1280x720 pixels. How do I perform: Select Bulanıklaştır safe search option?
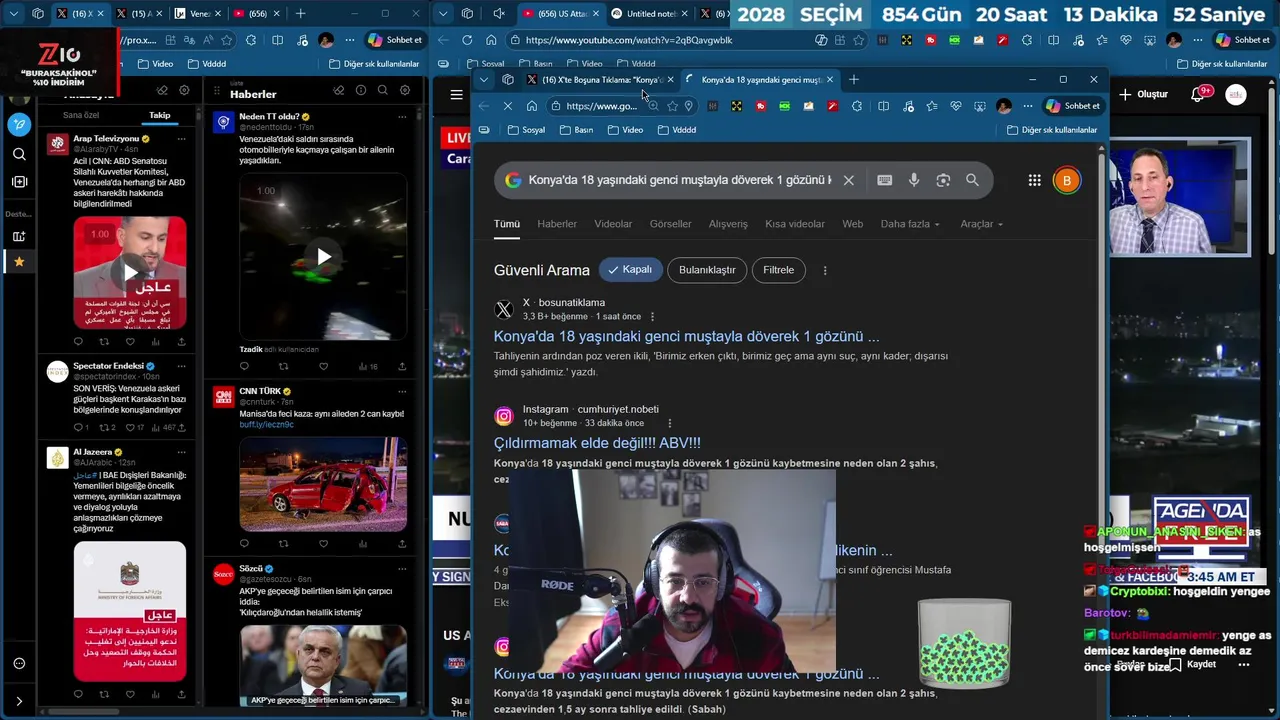point(707,270)
